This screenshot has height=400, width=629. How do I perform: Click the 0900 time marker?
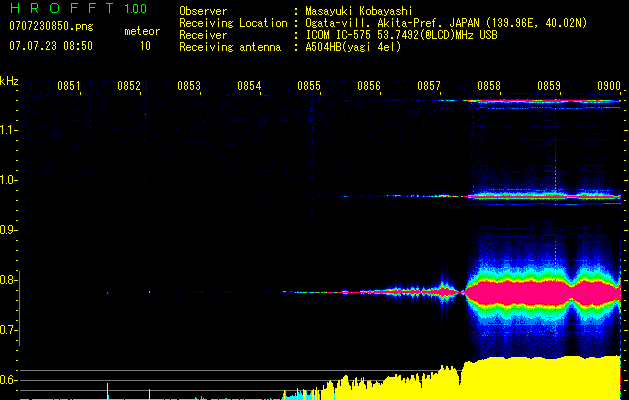pos(608,87)
